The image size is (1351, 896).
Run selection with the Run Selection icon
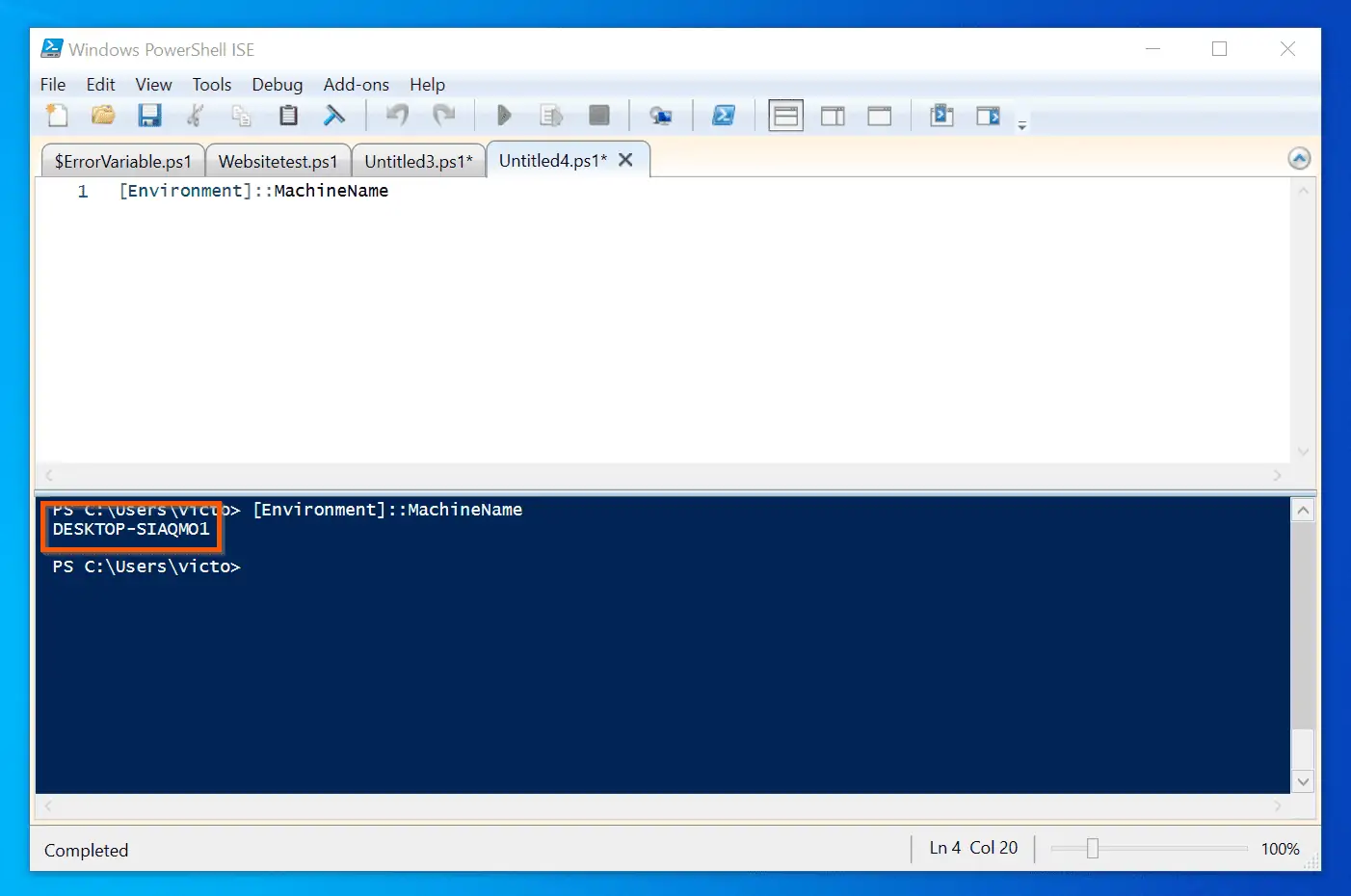[x=551, y=116]
